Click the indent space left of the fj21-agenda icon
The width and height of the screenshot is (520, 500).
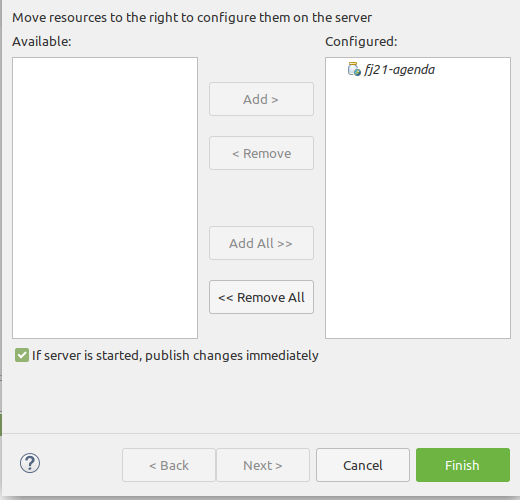click(x=337, y=69)
